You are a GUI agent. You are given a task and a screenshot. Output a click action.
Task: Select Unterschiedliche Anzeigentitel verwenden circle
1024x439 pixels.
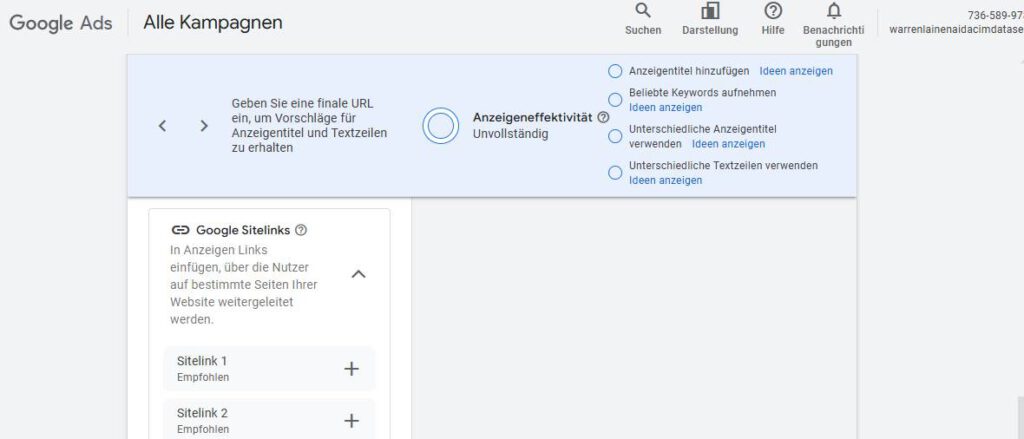pyautogui.click(x=615, y=137)
